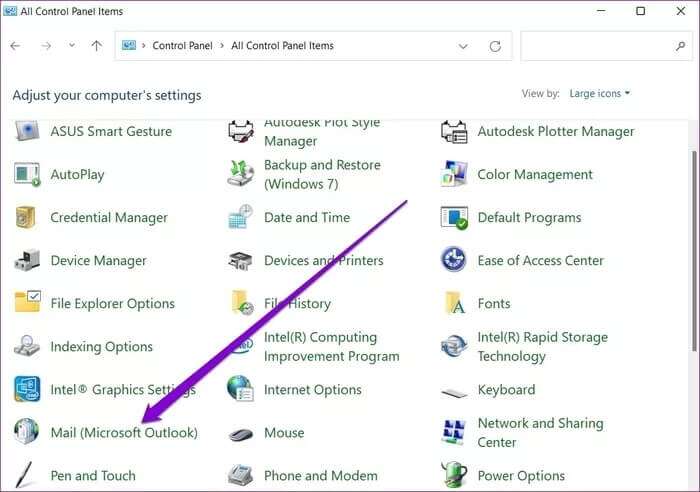This screenshot has width=700, height=492.
Task: Open the Keyboard link
Action: click(x=506, y=390)
